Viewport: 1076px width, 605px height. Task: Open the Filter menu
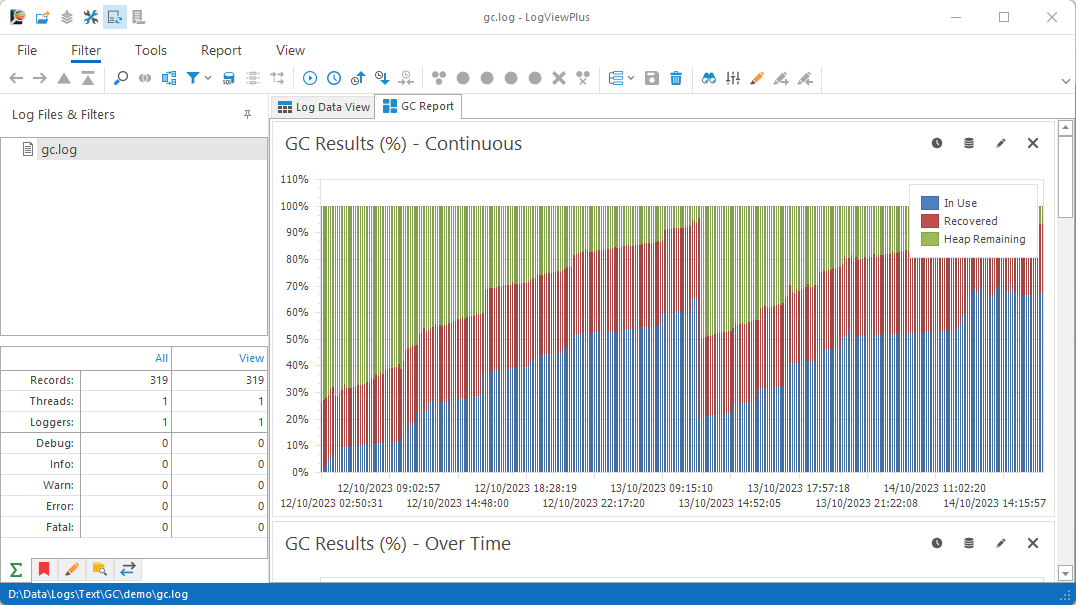(86, 50)
